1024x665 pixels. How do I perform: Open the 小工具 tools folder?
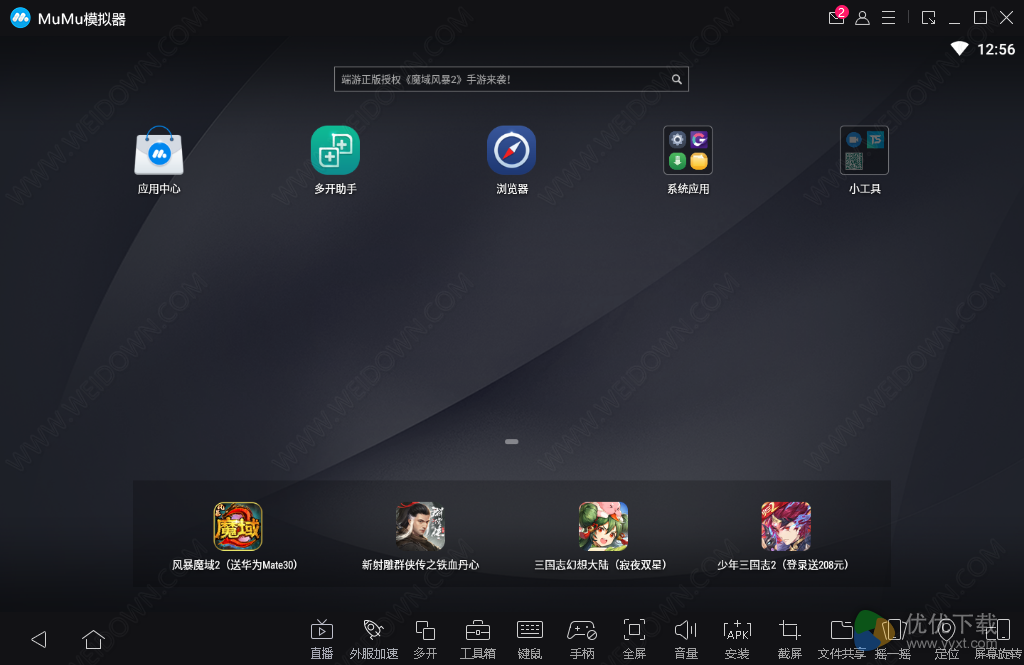point(864,151)
